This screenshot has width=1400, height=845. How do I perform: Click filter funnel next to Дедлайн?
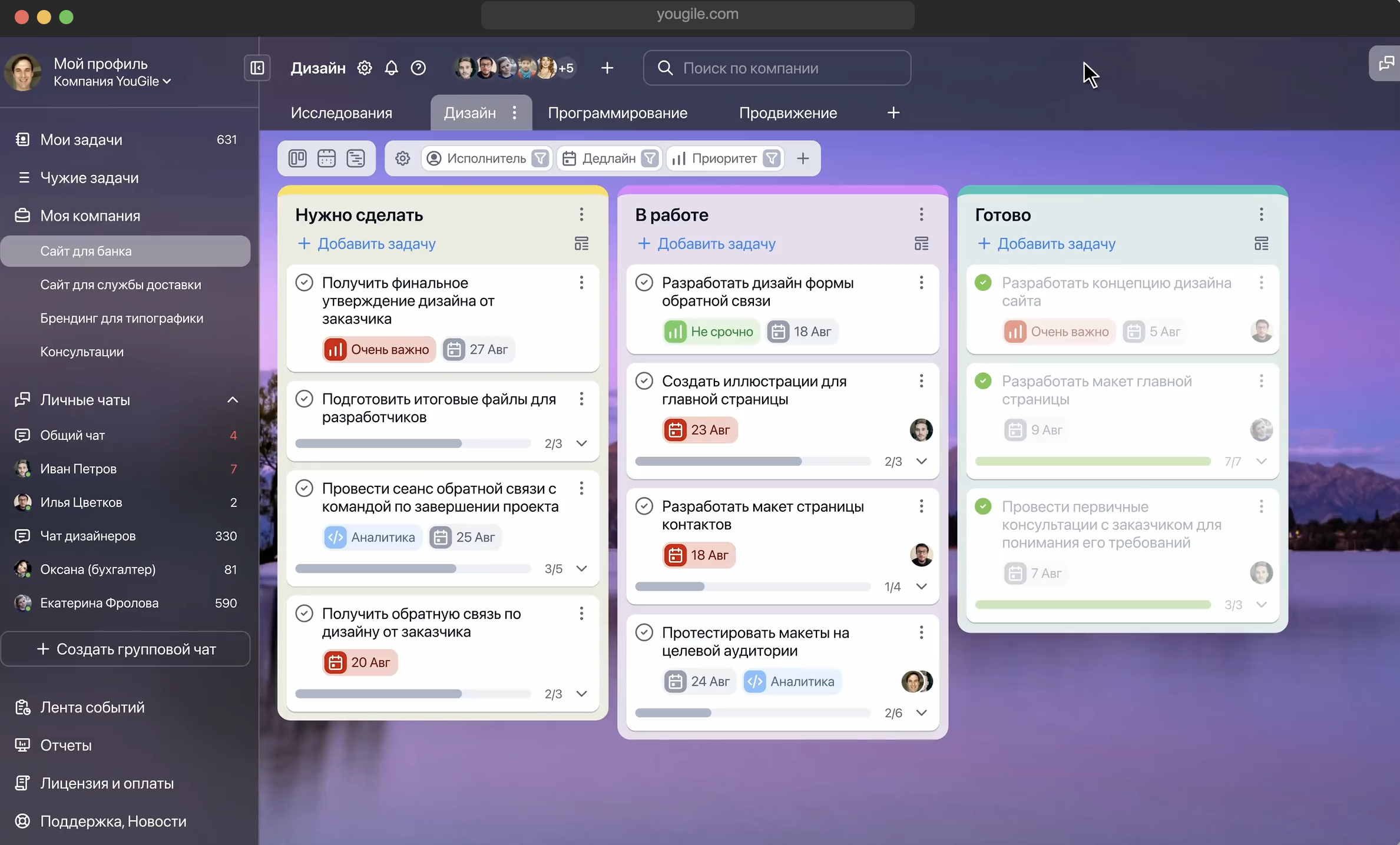[x=650, y=158]
